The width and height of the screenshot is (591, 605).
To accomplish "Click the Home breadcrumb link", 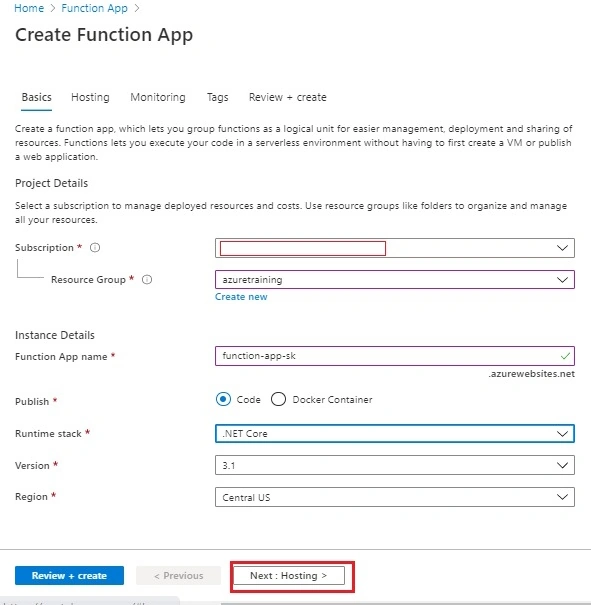I will 29,8.
